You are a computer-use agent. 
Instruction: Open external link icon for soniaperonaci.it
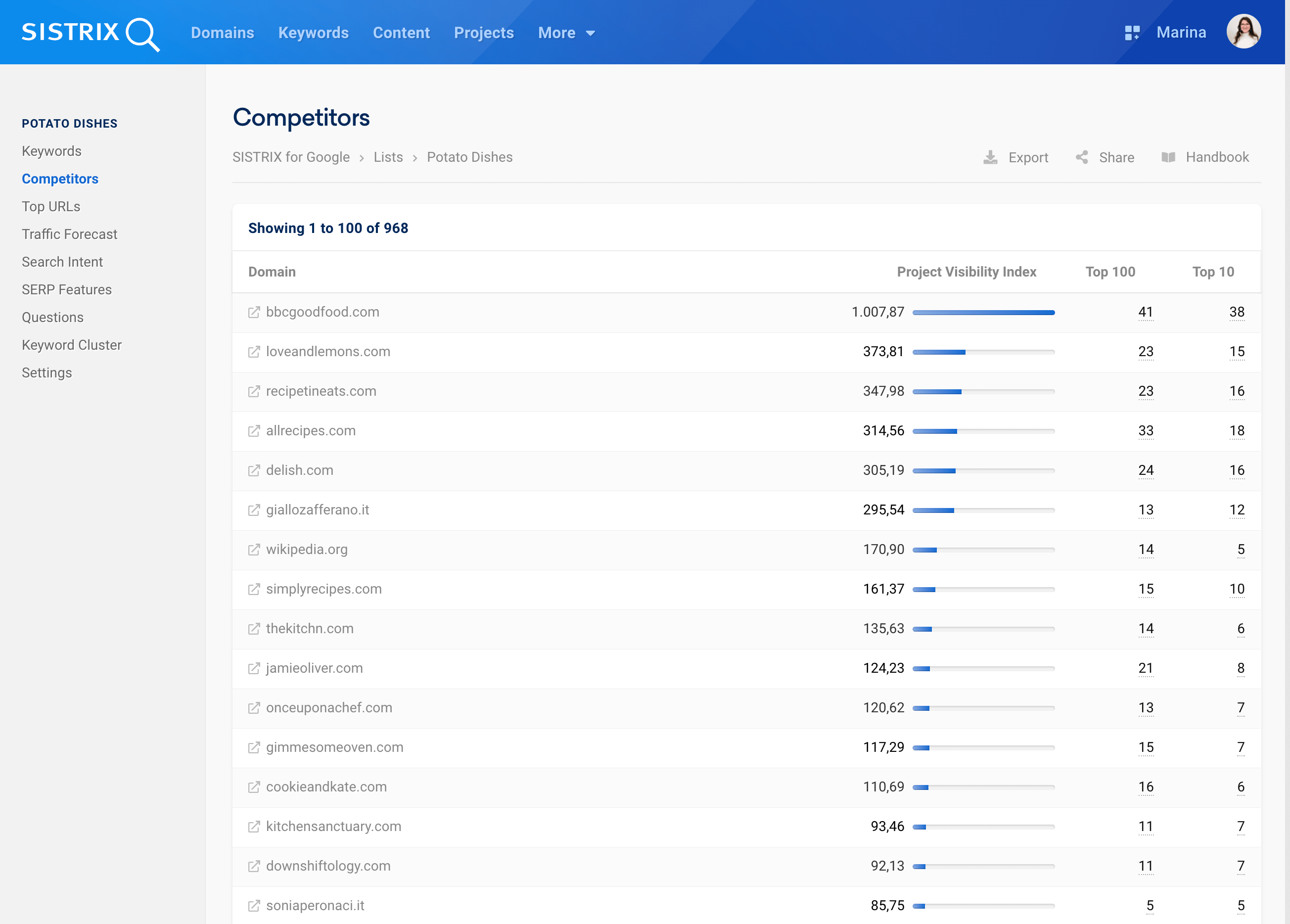click(x=254, y=906)
